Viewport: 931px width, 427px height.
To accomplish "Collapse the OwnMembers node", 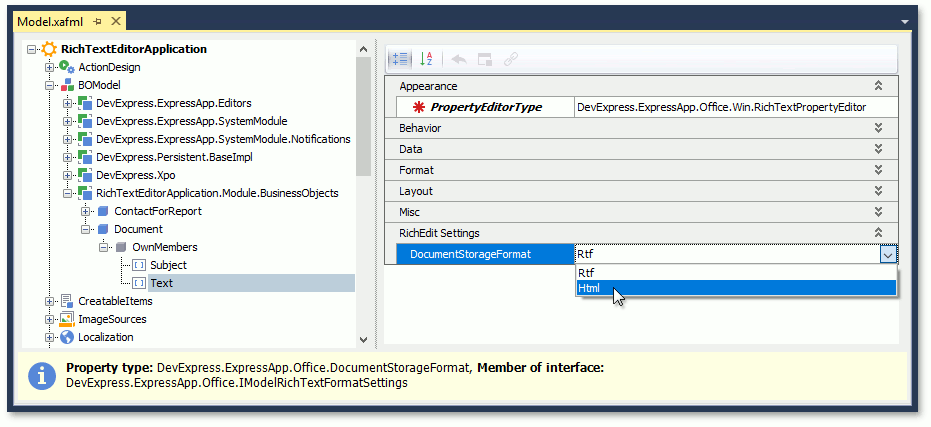I will click(x=104, y=247).
